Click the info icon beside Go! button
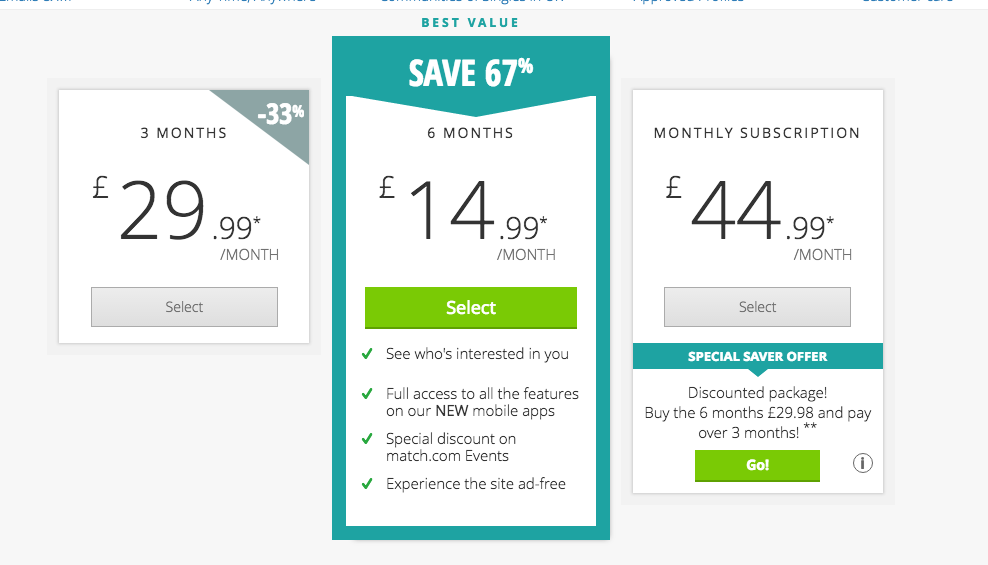The image size is (988, 565). click(x=863, y=464)
